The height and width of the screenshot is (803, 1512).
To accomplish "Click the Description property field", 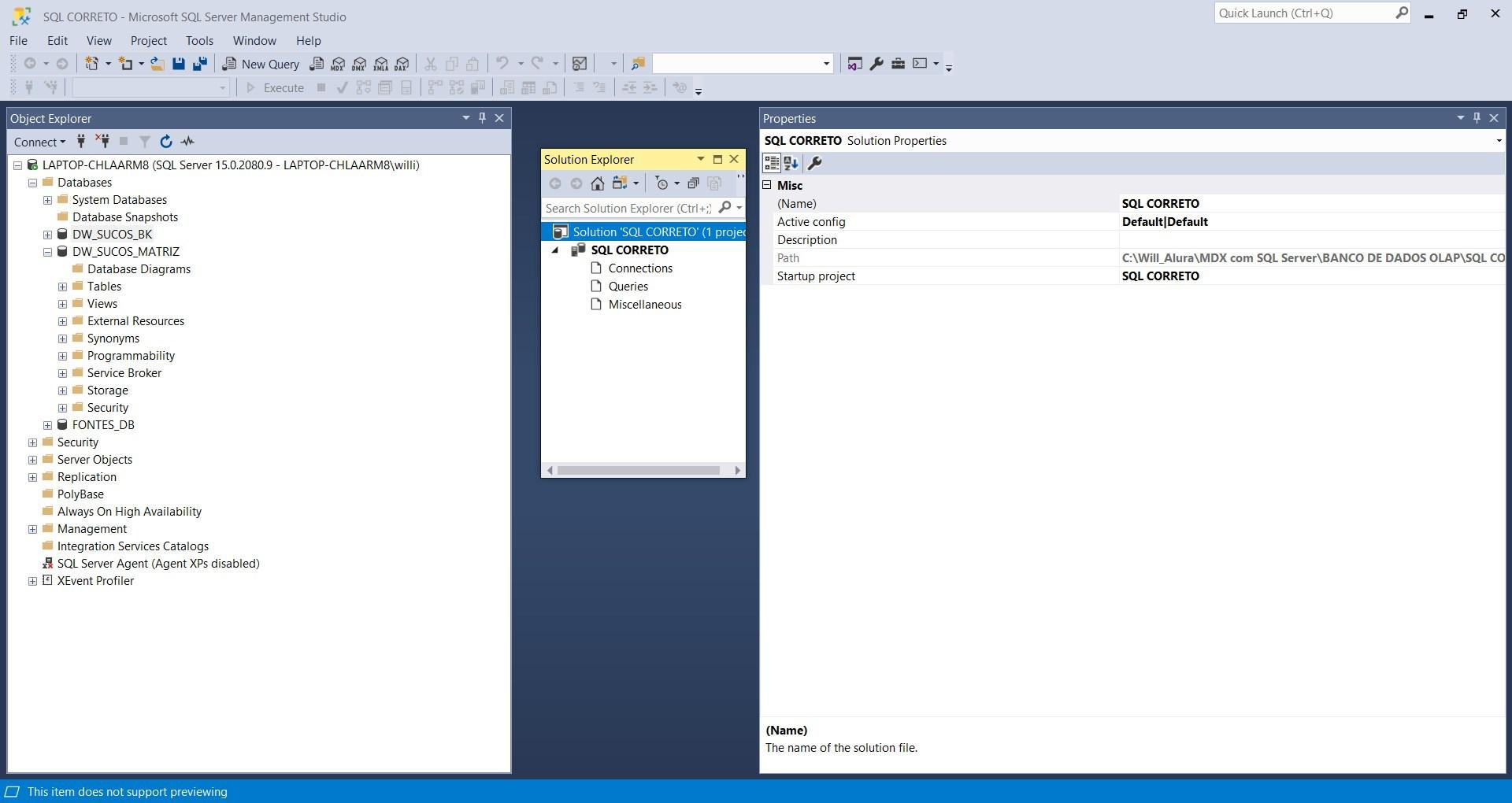I will [1311, 240].
